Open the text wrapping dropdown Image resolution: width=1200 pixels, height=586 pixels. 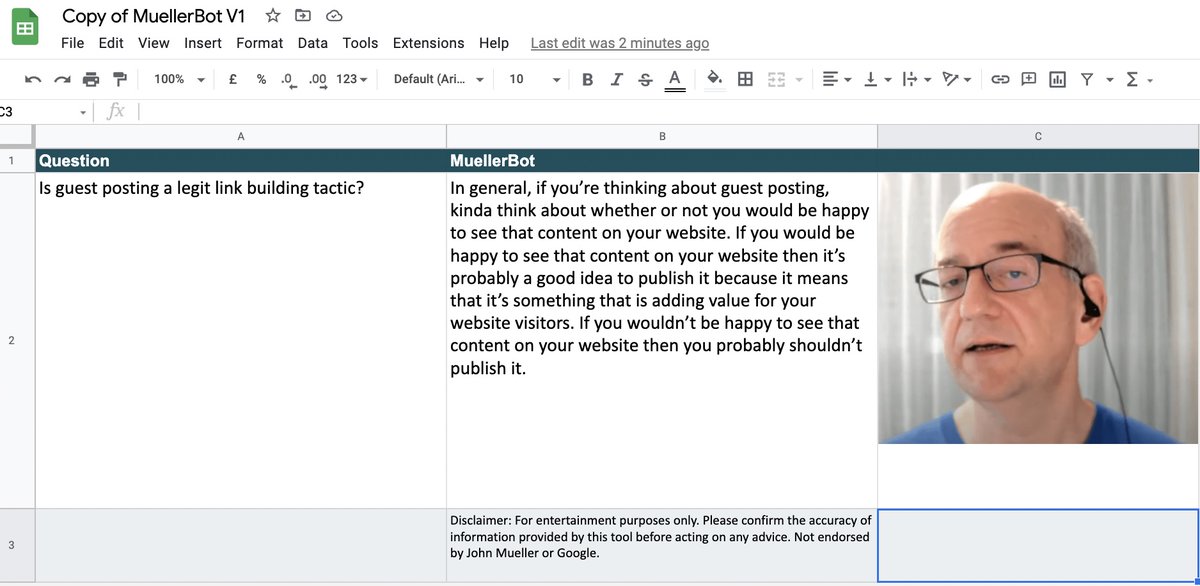coord(916,79)
